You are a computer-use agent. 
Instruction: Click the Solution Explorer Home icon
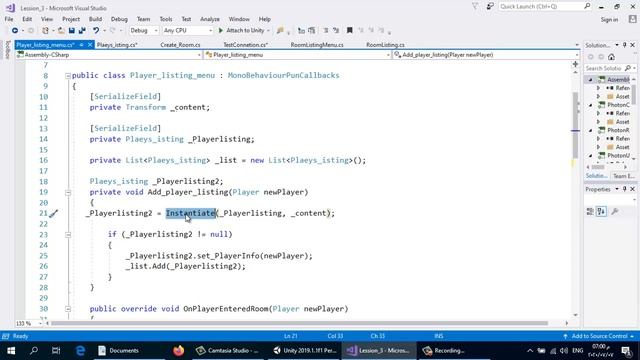611,57
